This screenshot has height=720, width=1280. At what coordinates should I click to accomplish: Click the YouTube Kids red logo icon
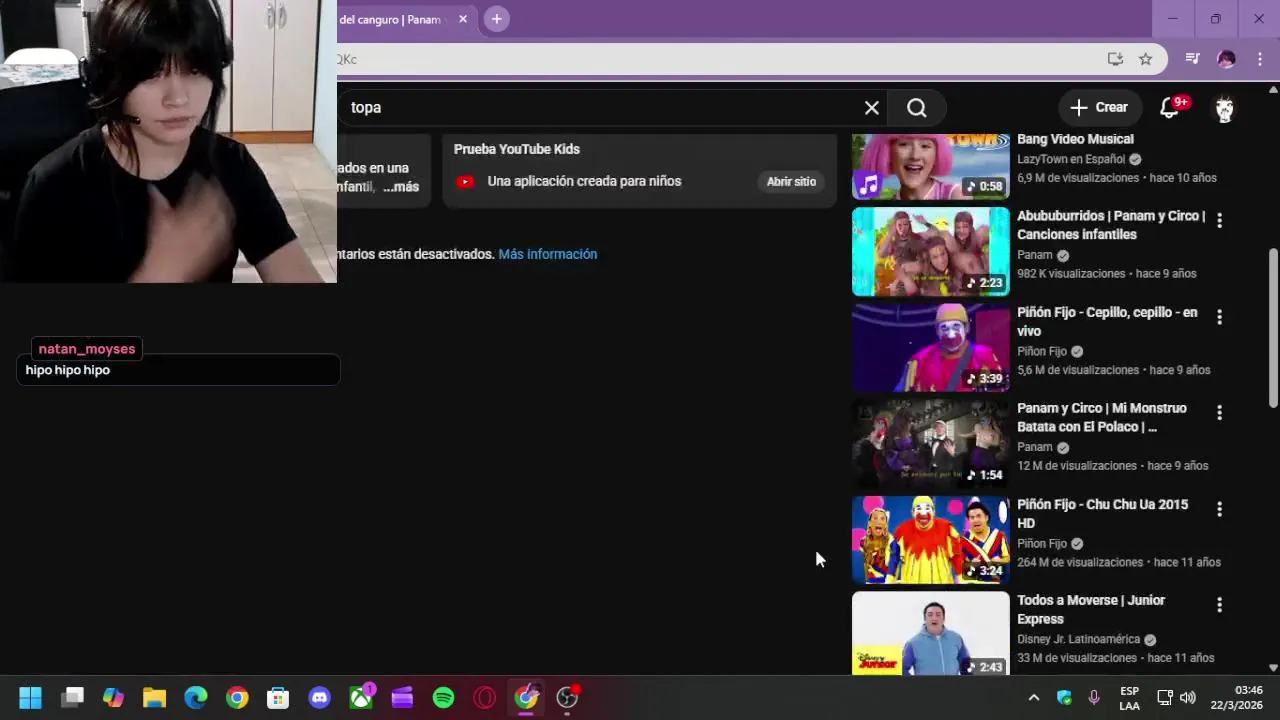tap(465, 181)
